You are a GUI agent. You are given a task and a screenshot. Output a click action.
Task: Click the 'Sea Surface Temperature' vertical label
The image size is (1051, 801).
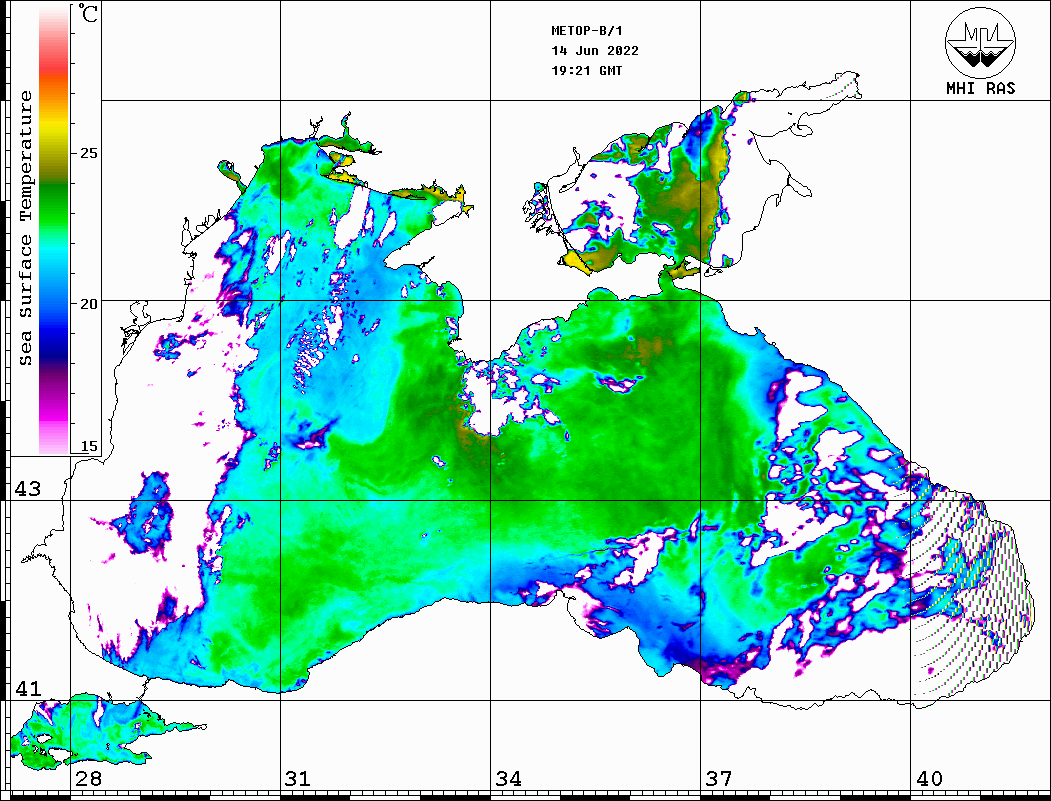click(25, 229)
